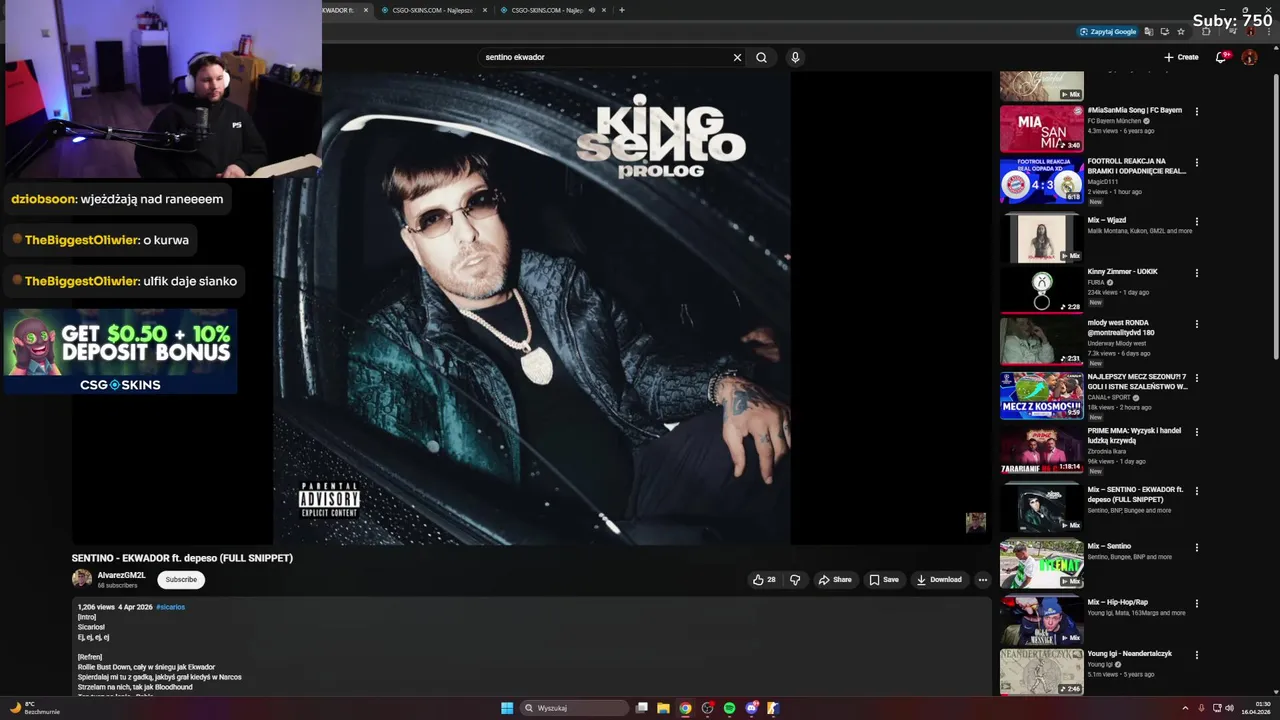Screen dimensions: 1280x720
Task: Open AlvarezGM2L channel avatar
Action: click(82, 579)
